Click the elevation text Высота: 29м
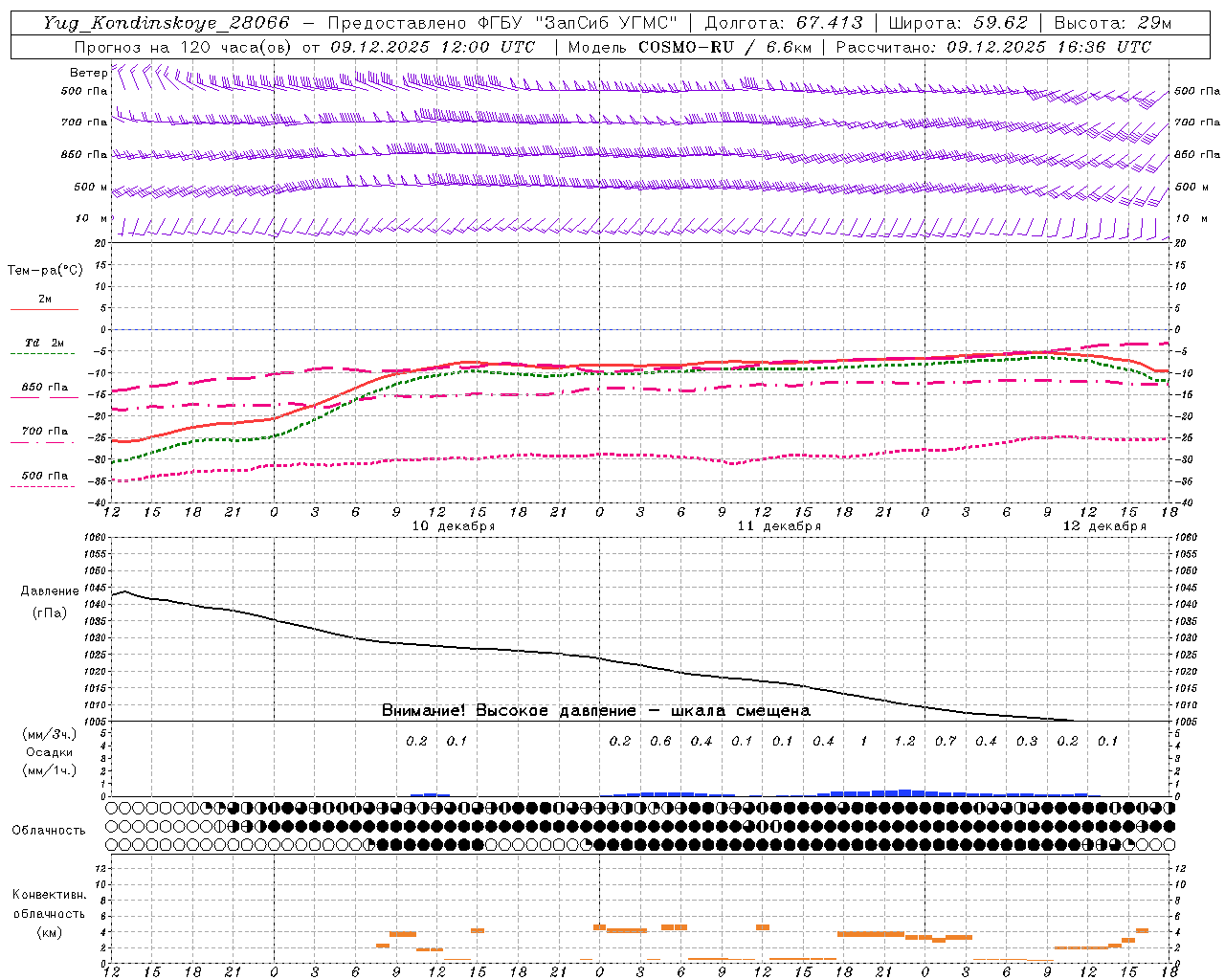This screenshot has width=1225, height=980. [1112, 23]
